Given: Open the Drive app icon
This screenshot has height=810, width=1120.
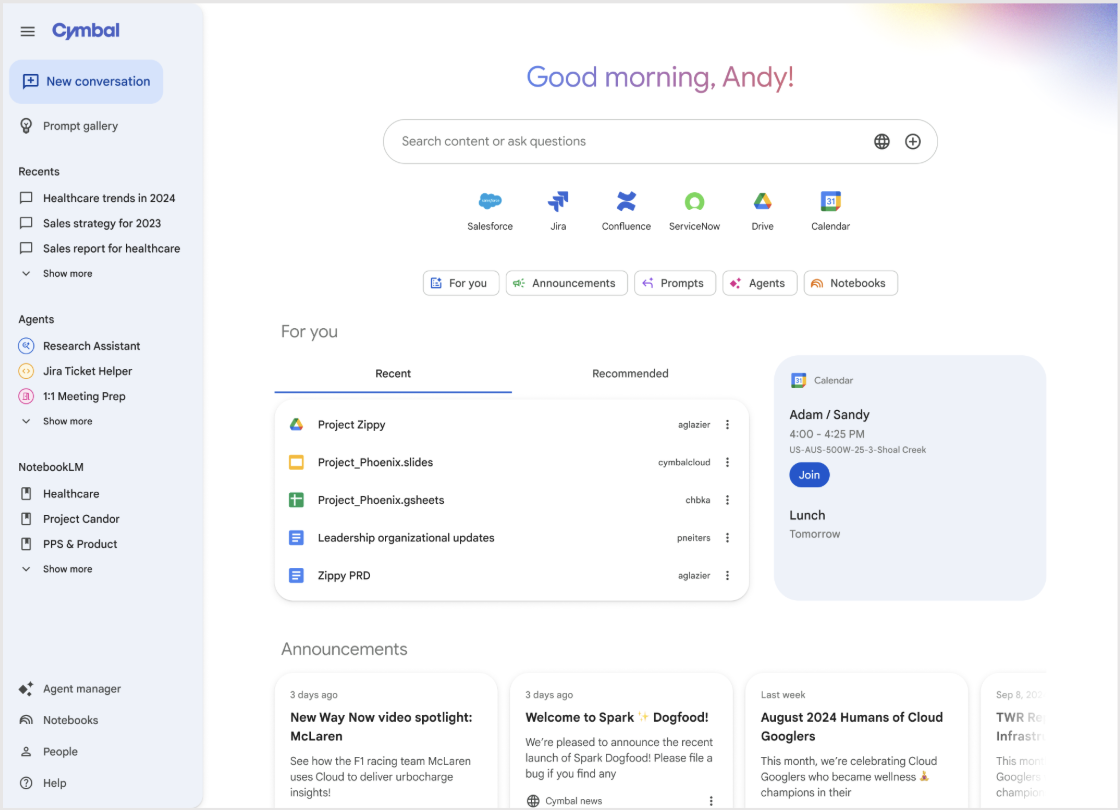Looking at the screenshot, I should (762, 201).
